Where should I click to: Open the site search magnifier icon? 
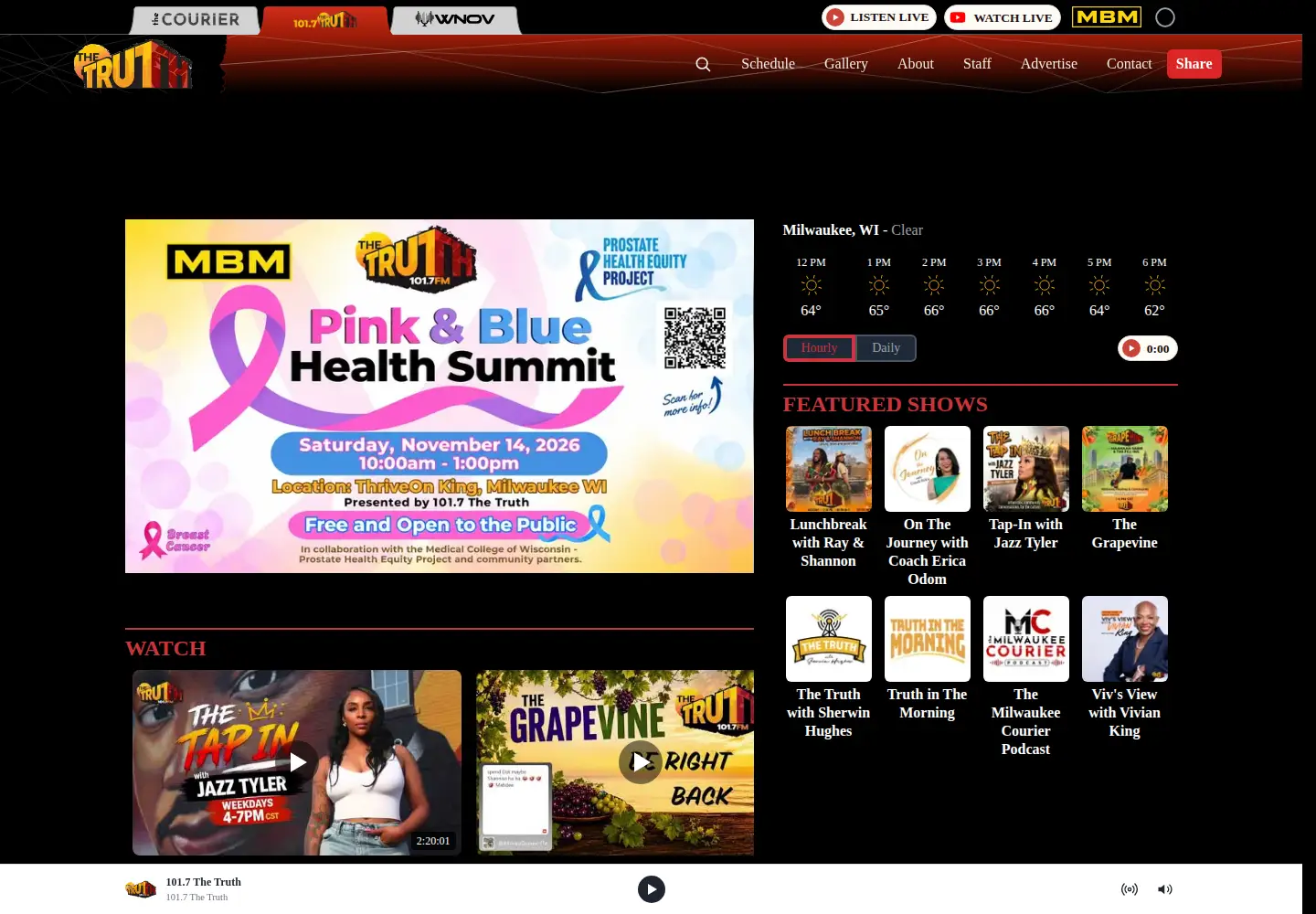(703, 64)
